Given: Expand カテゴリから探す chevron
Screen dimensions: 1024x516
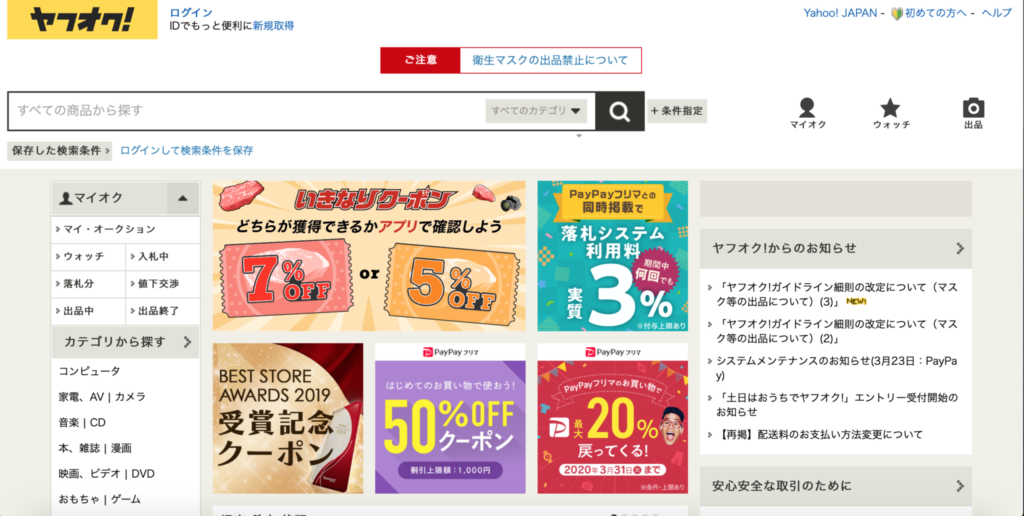Looking at the screenshot, I should click(x=187, y=342).
